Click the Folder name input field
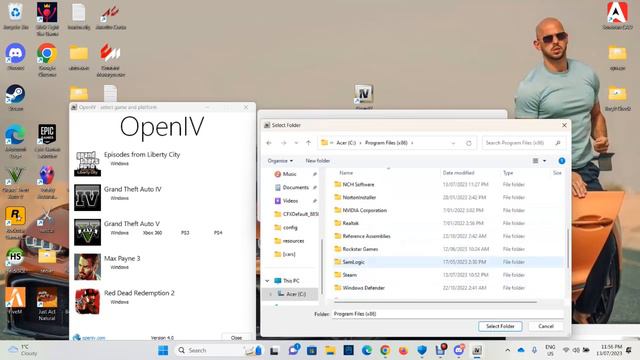The image size is (640, 360). [448, 314]
